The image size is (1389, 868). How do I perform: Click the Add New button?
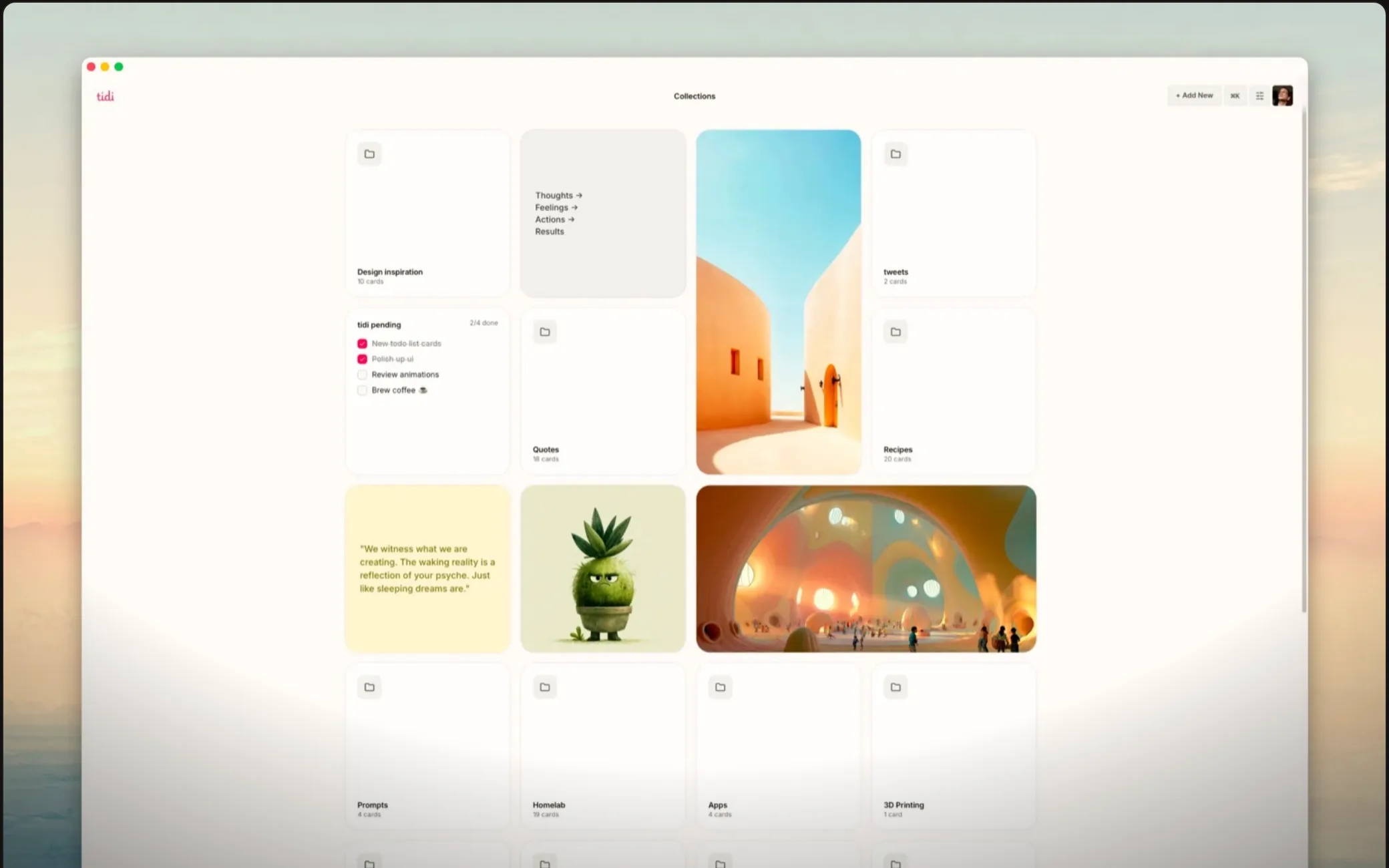1194,95
